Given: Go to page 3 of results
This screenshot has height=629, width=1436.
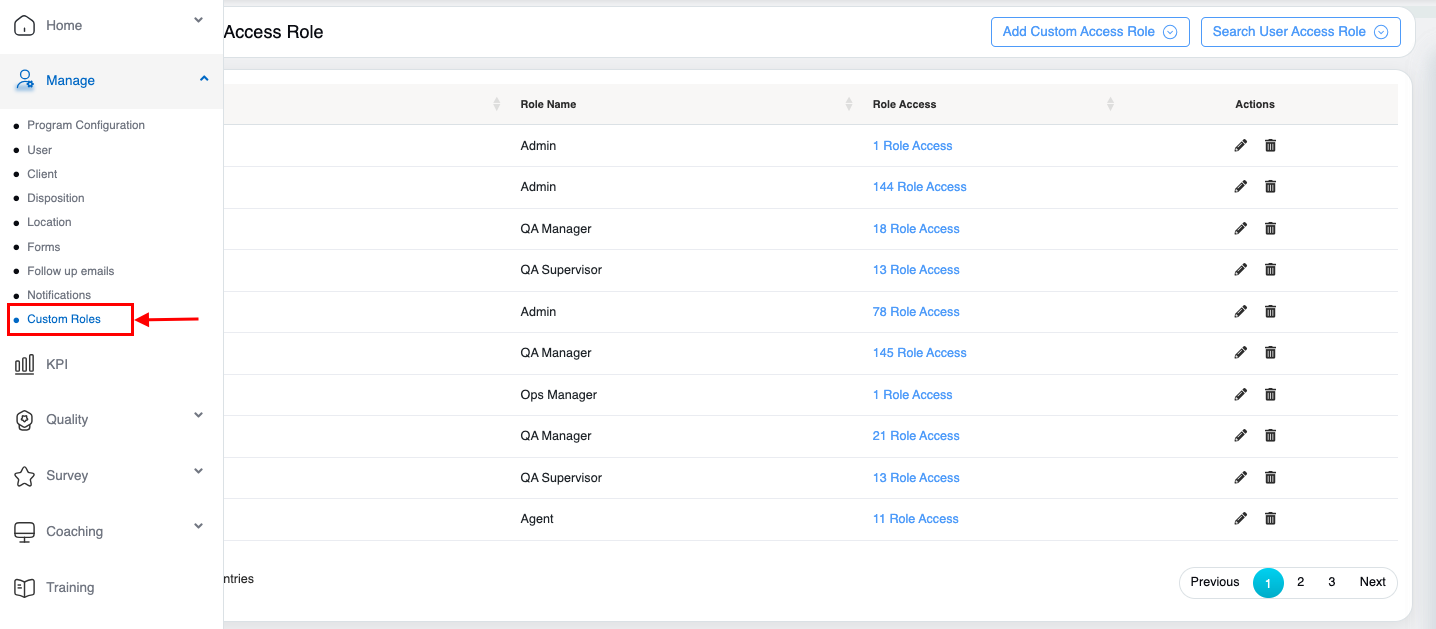Looking at the screenshot, I should pos(1331,582).
